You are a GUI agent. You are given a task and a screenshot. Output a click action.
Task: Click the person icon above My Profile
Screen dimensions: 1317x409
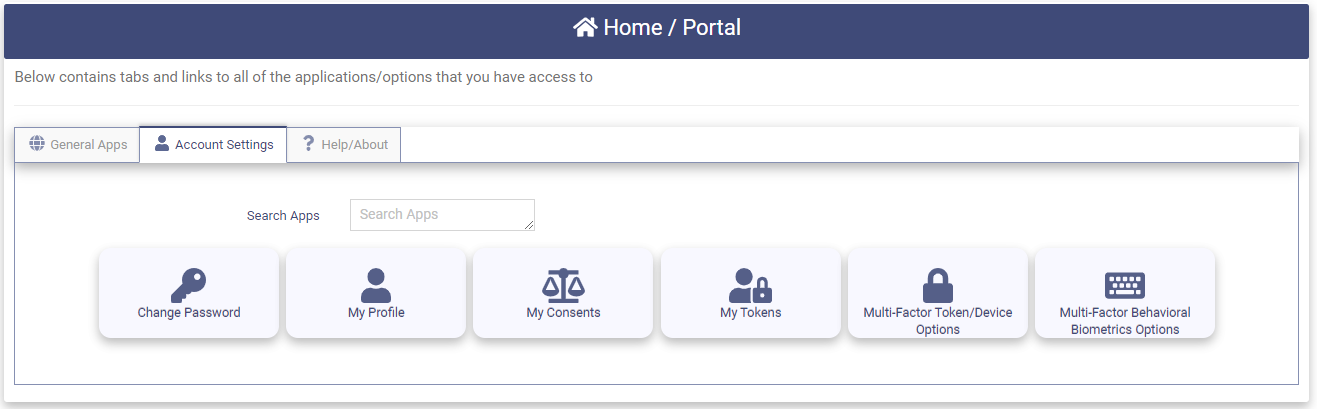coord(376,285)
